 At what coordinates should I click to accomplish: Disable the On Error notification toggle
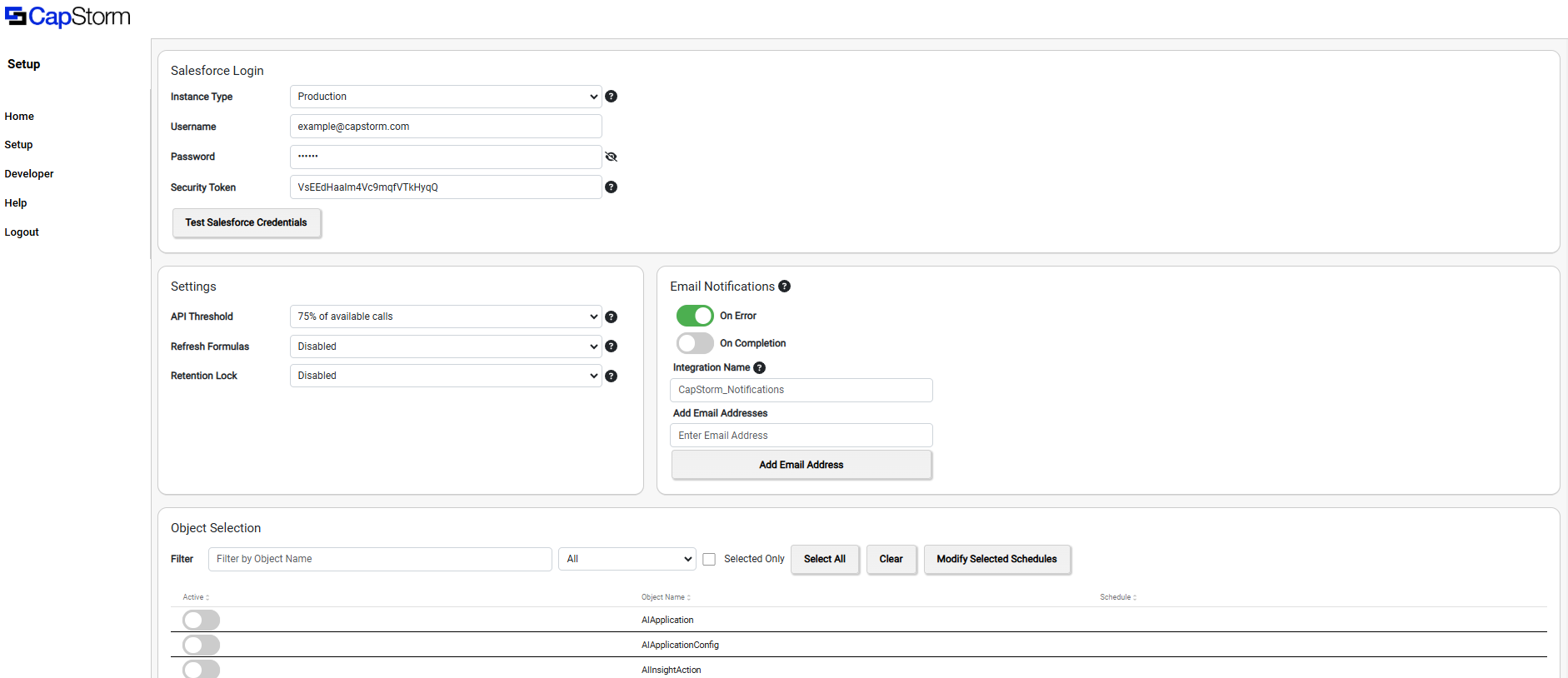pos(695,316)
